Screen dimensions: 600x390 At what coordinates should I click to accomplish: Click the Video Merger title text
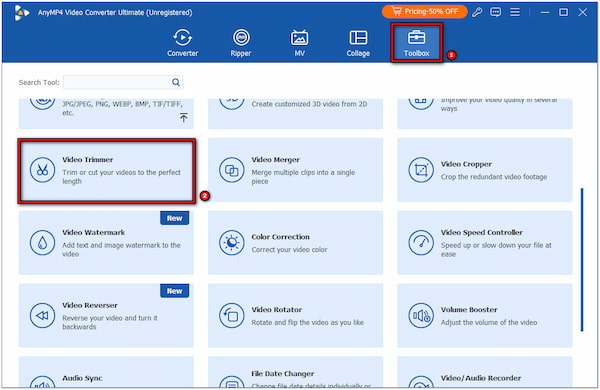[x=276, y=160]
